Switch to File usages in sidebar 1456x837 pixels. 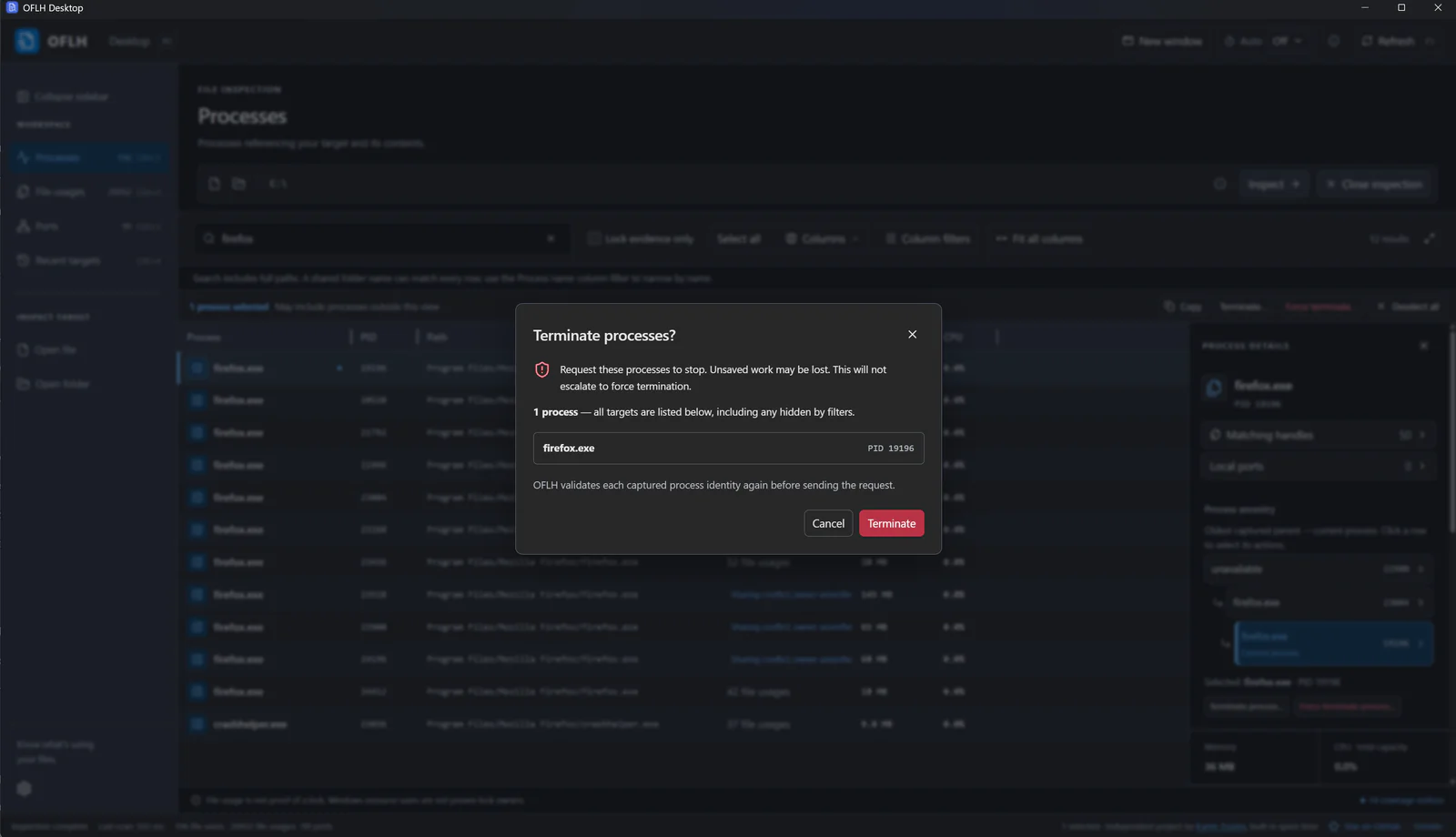click(88, 192)
